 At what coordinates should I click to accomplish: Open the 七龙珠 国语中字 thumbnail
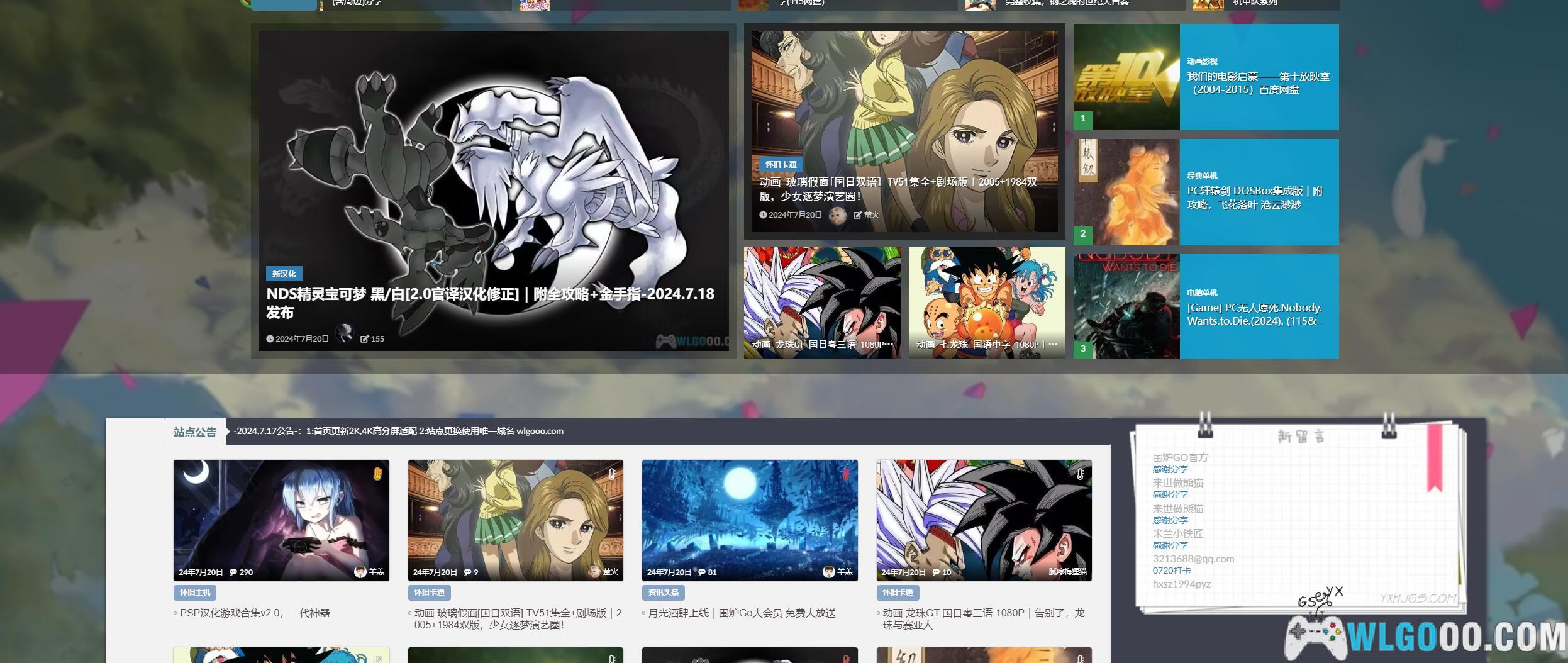(986, 303)
